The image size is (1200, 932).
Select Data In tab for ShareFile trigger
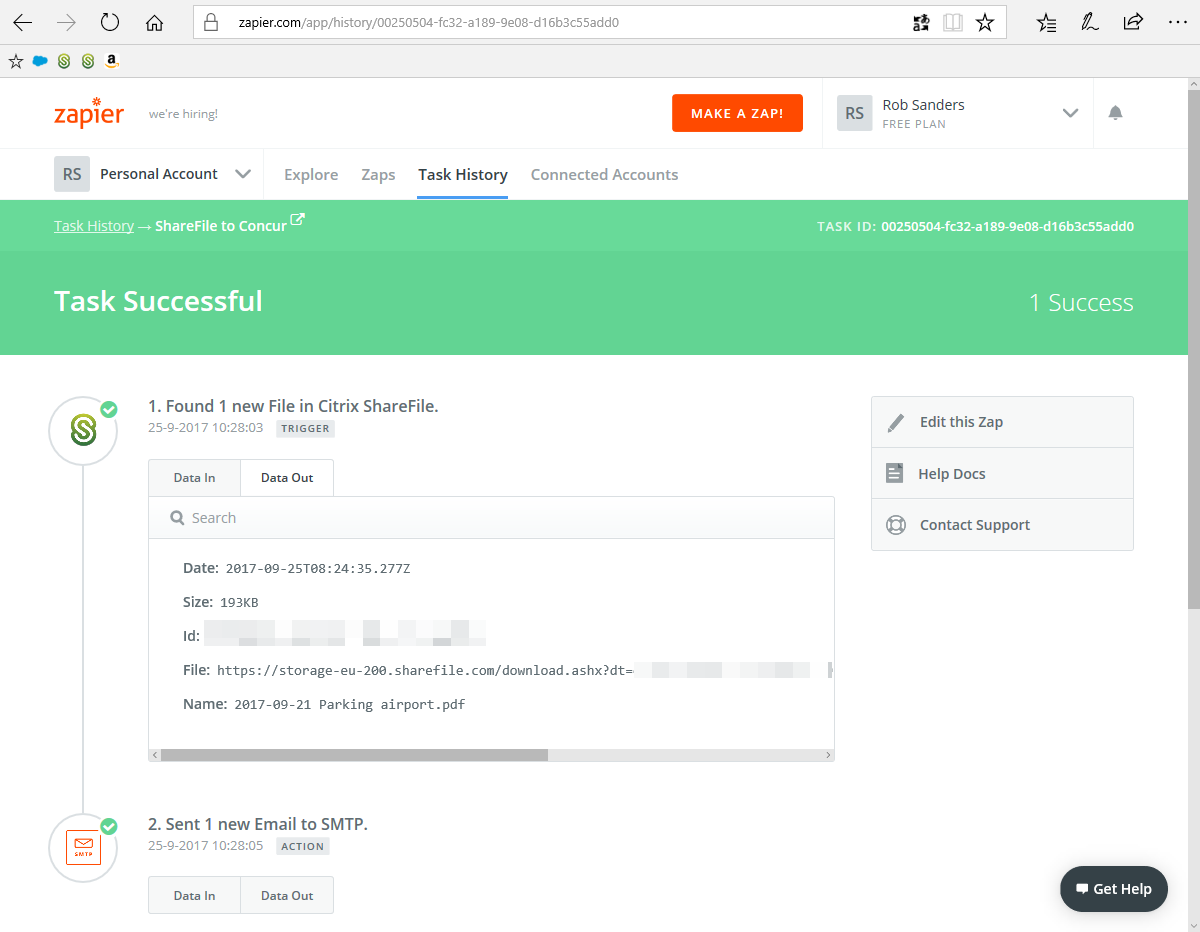coord(194,478)
